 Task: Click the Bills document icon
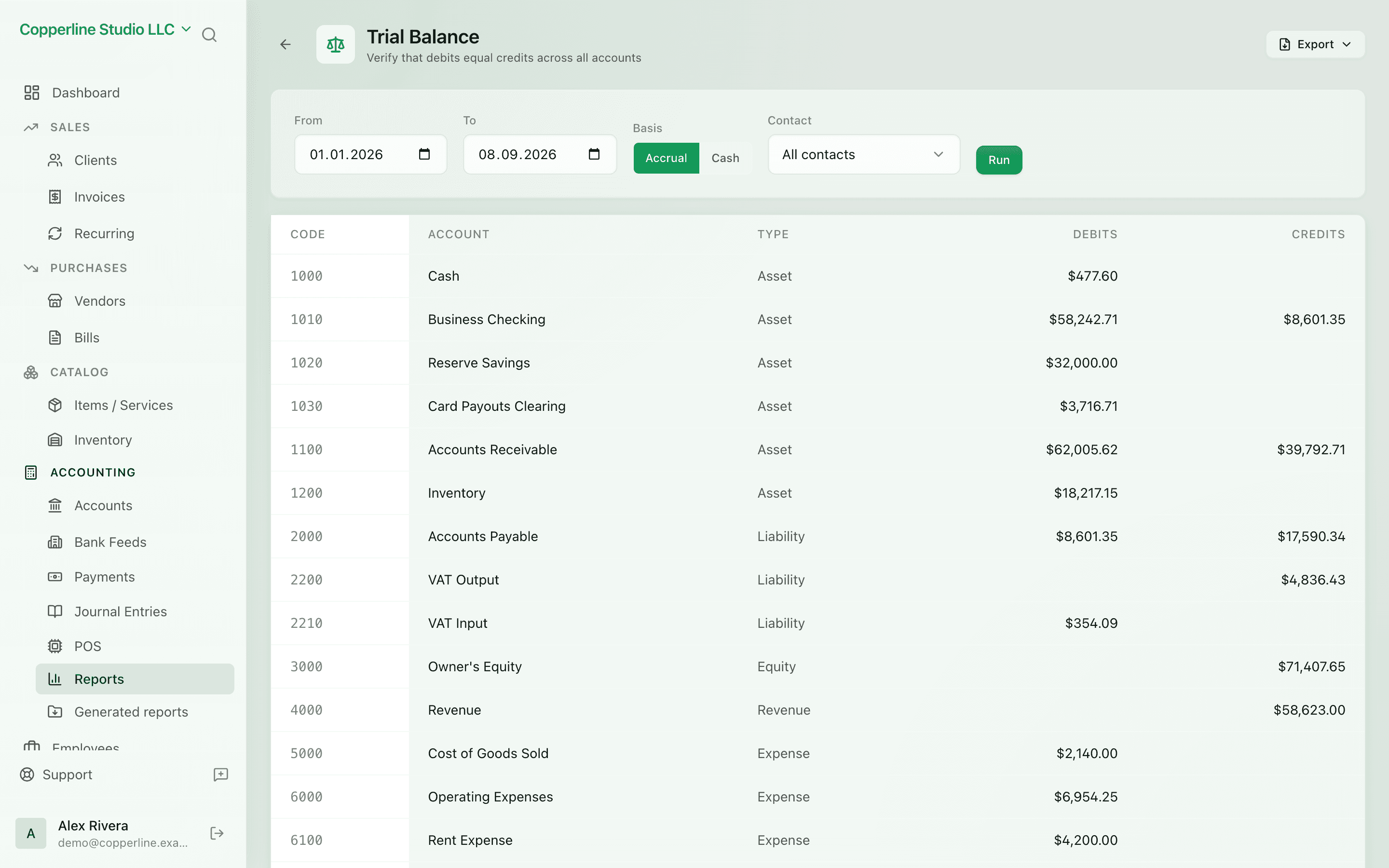point(55,338)
